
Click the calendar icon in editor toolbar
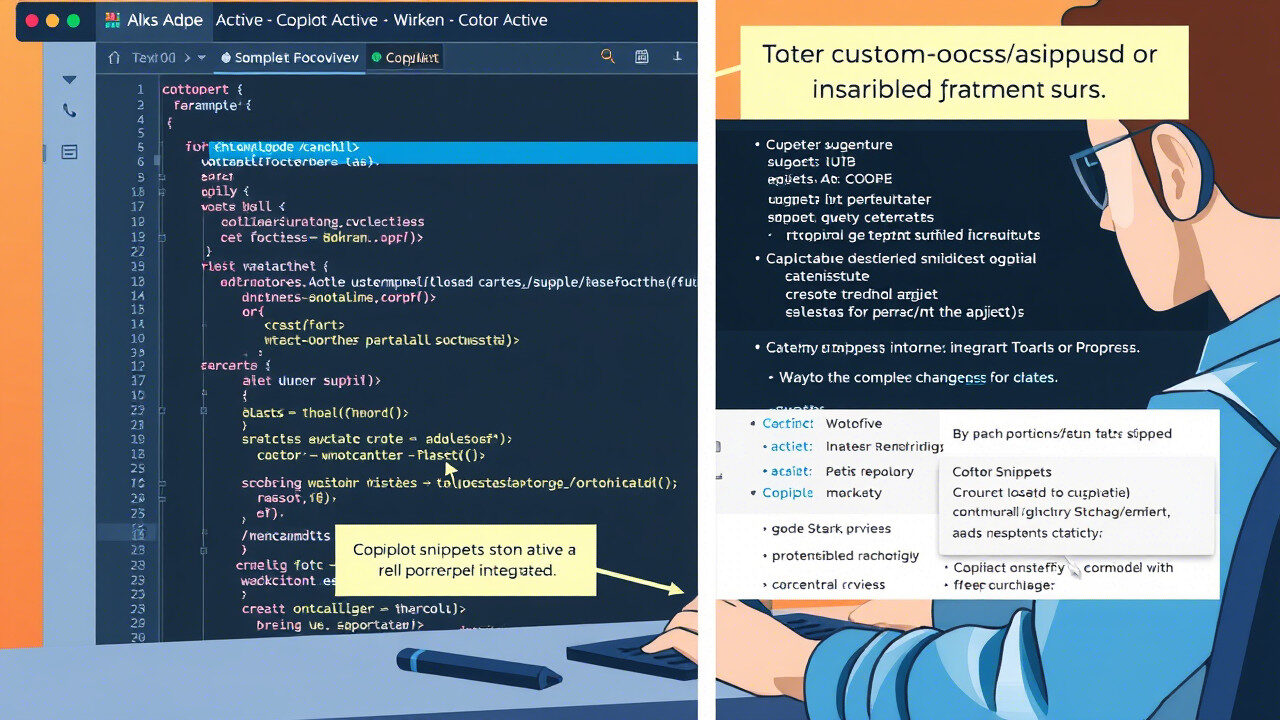click(x=642, y=57)
